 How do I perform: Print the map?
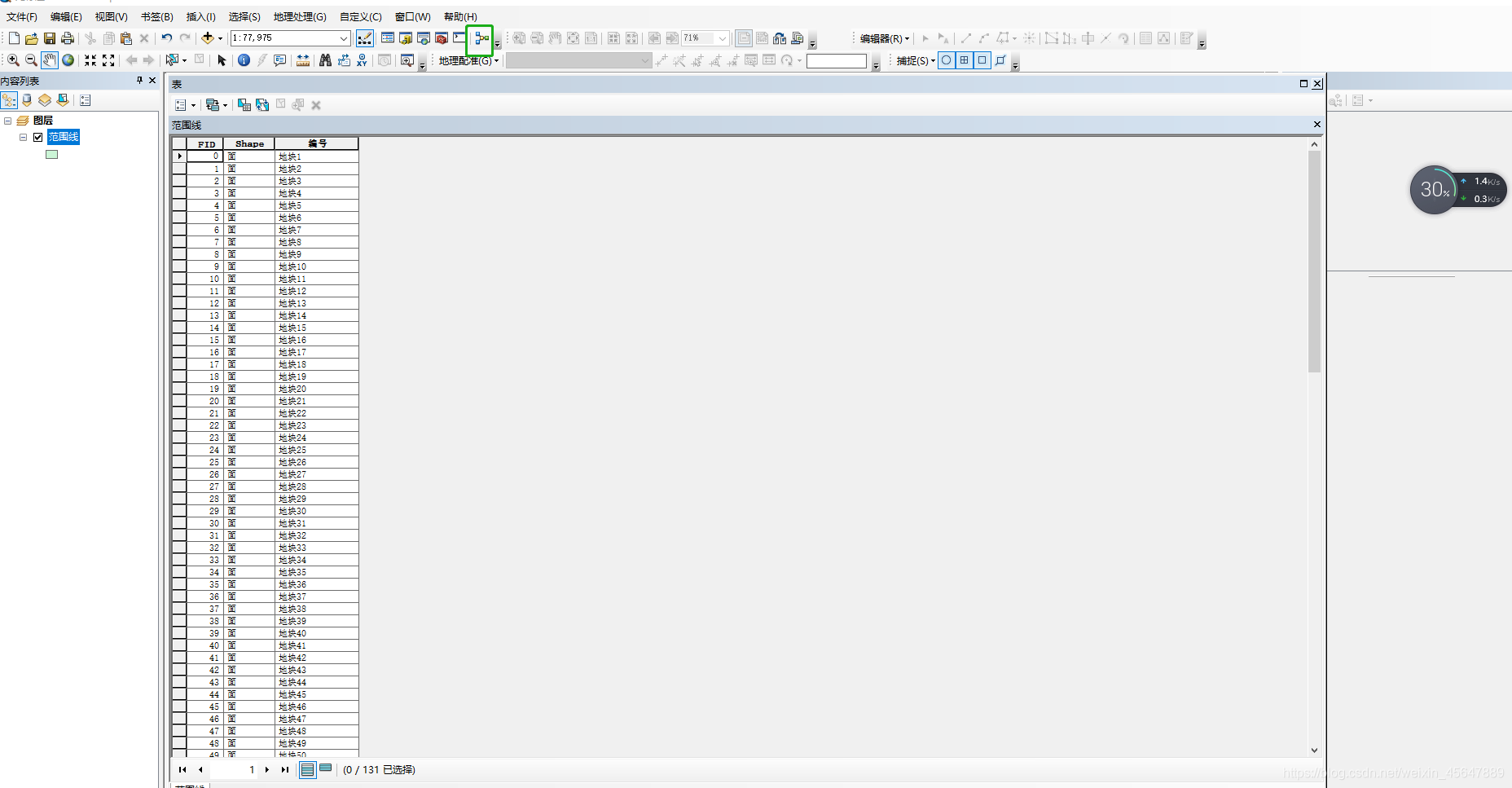[x=68, y=38]
